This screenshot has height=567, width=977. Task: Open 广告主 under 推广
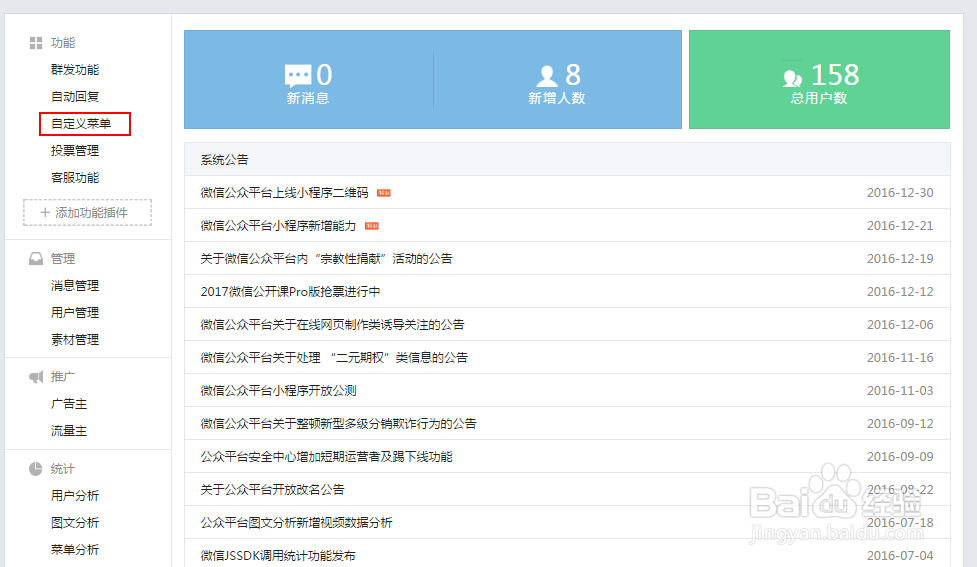pos(69,404)
